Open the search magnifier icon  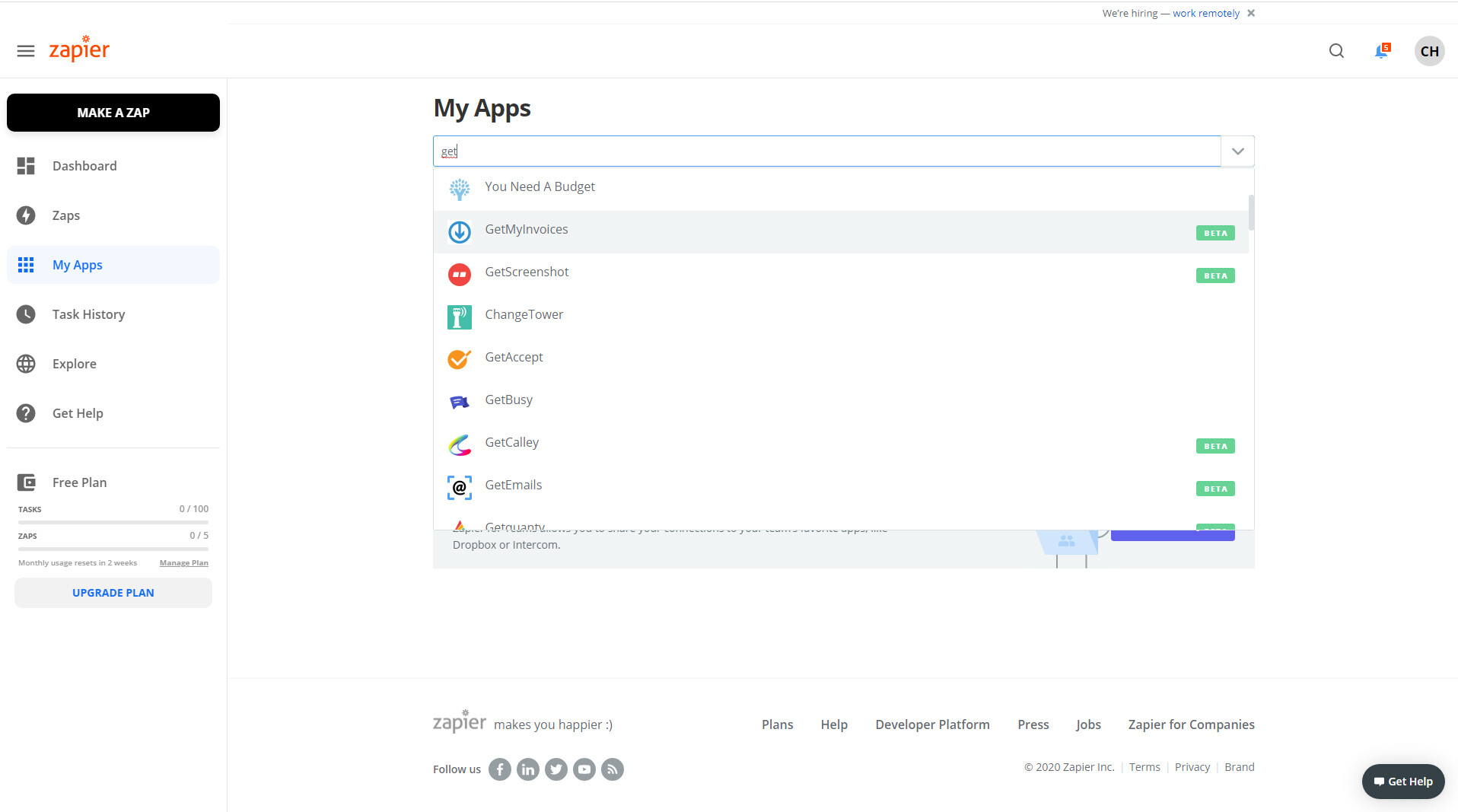click(x=1336, y=51)
